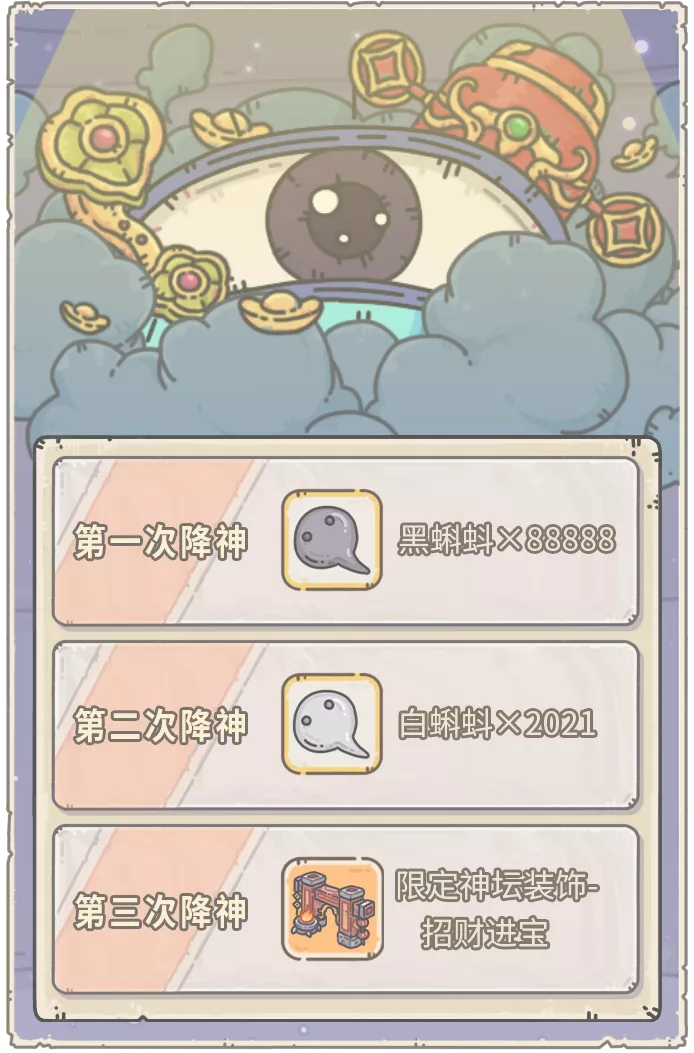694x1053 pixels.
Task: Click the small gold ingot at left clouds
Action: 84,316
